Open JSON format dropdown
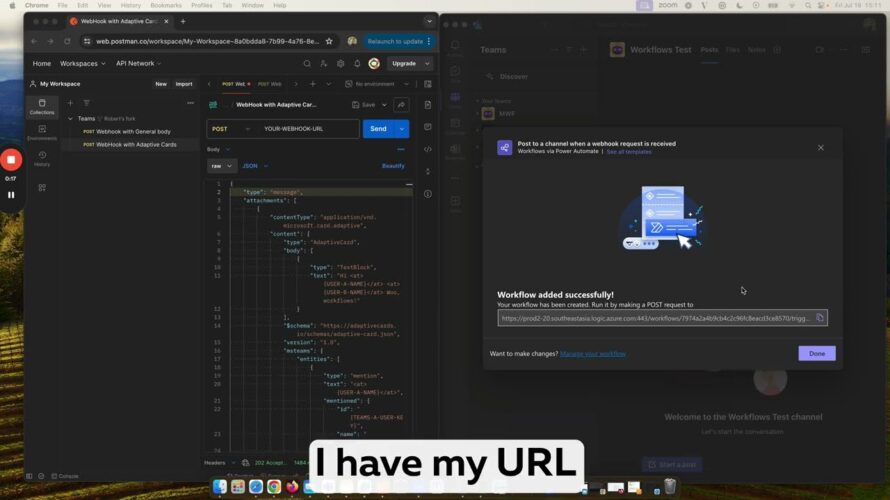 pyautogui.click(x=255, y=166)
